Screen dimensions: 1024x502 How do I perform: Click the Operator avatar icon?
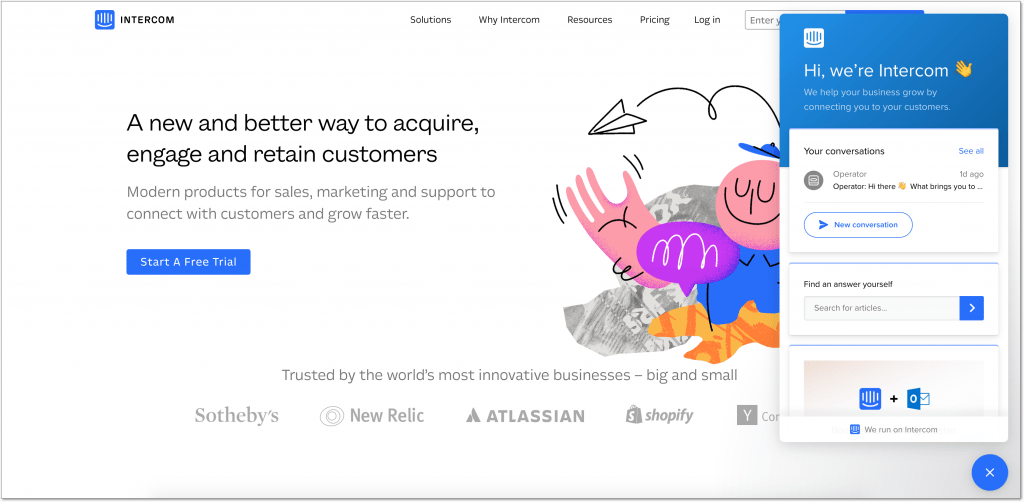pyautogui.click(x=814, y=180)
